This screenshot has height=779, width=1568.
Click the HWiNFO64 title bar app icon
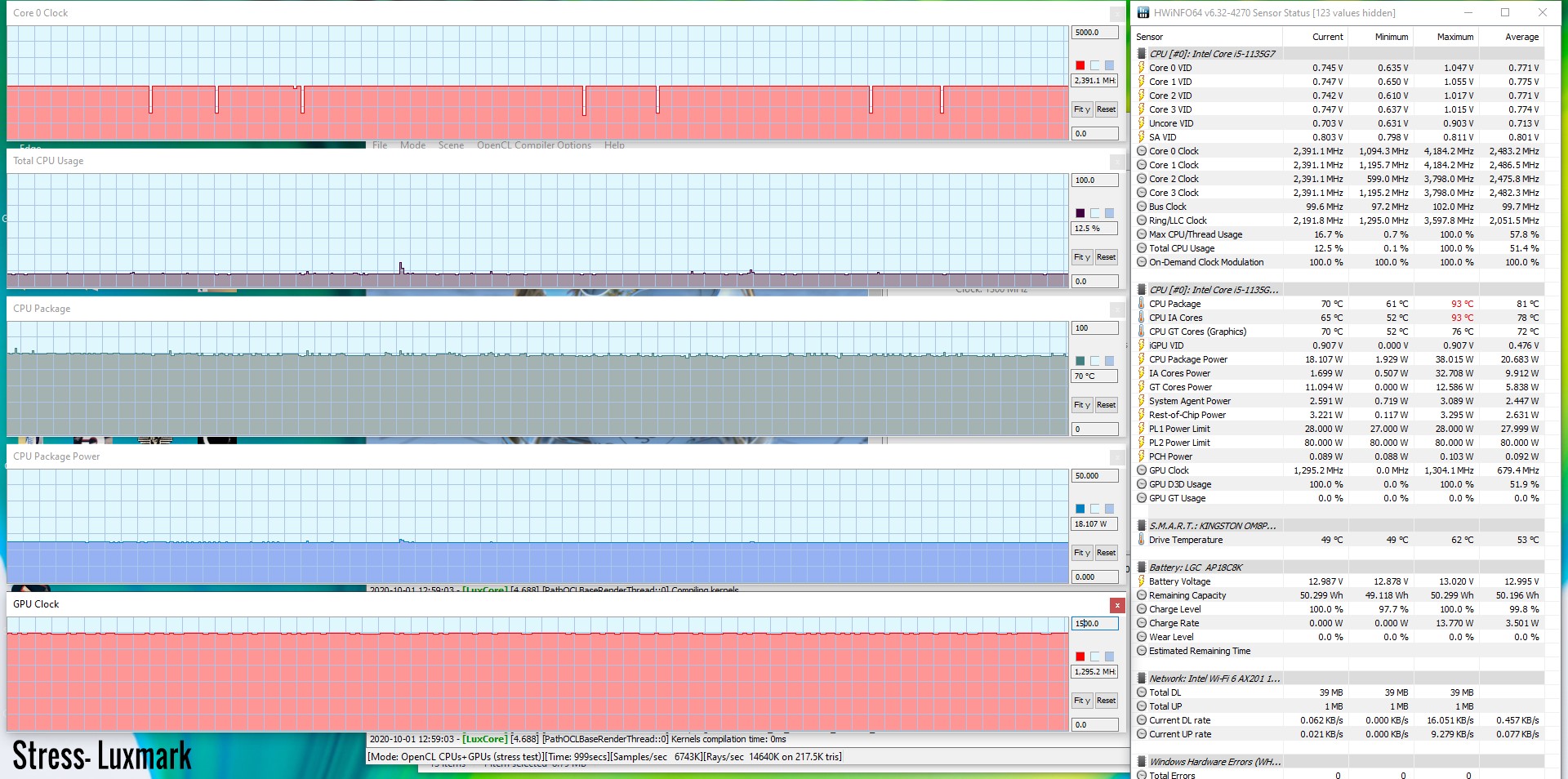(1143, 13)
